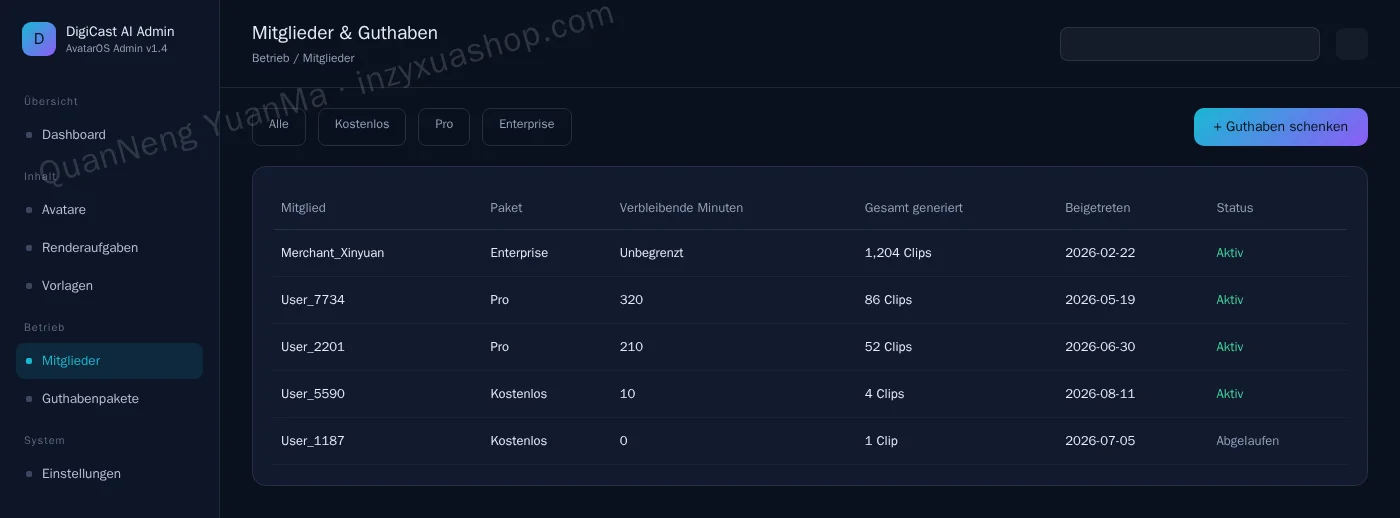Image resolution: width=1400 pixels, height=518 pixels.
Task: Show only Enterprise members
Action: tap(527, 126)
